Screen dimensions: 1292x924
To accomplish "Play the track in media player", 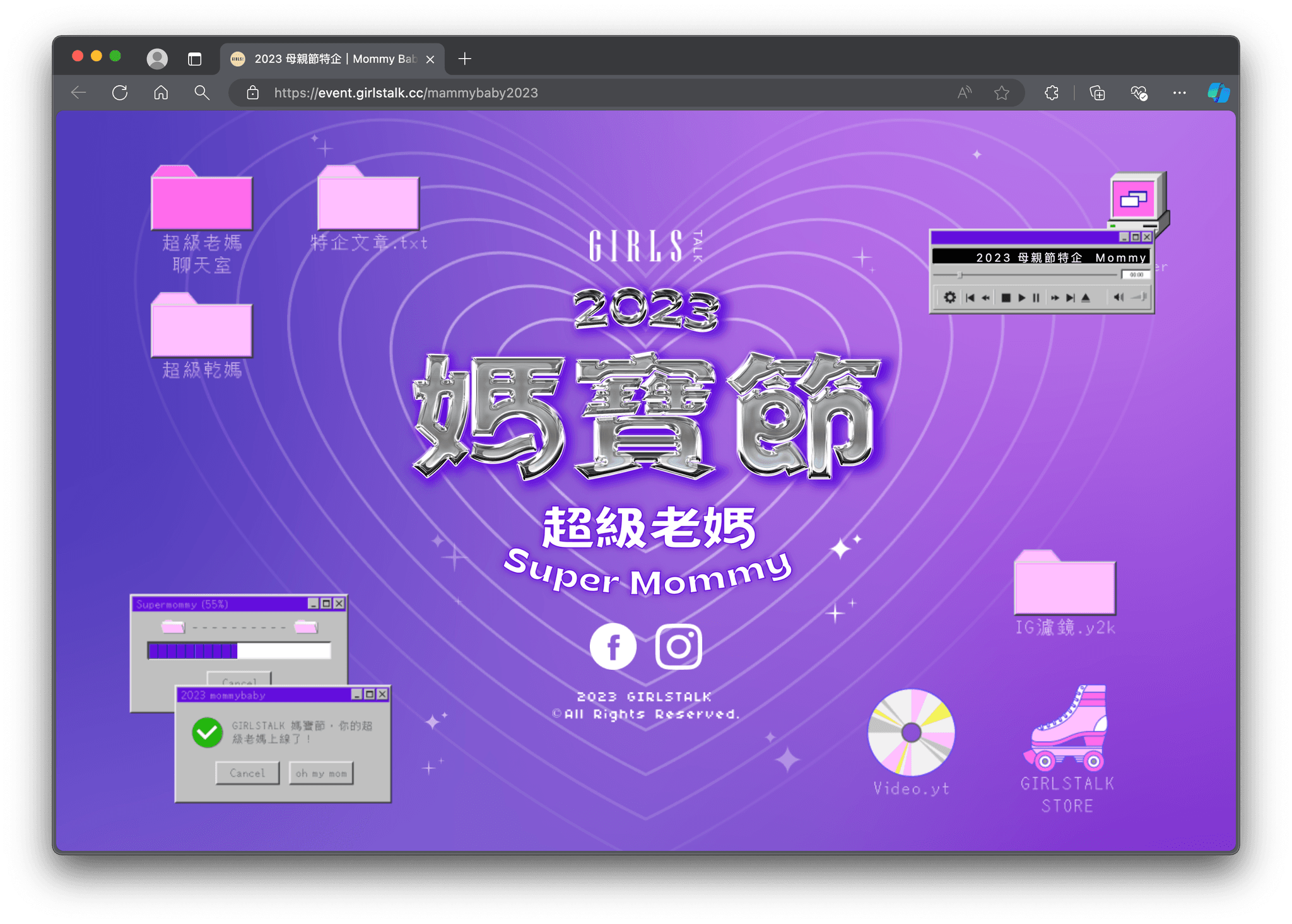I will [x=1021, y=298].
